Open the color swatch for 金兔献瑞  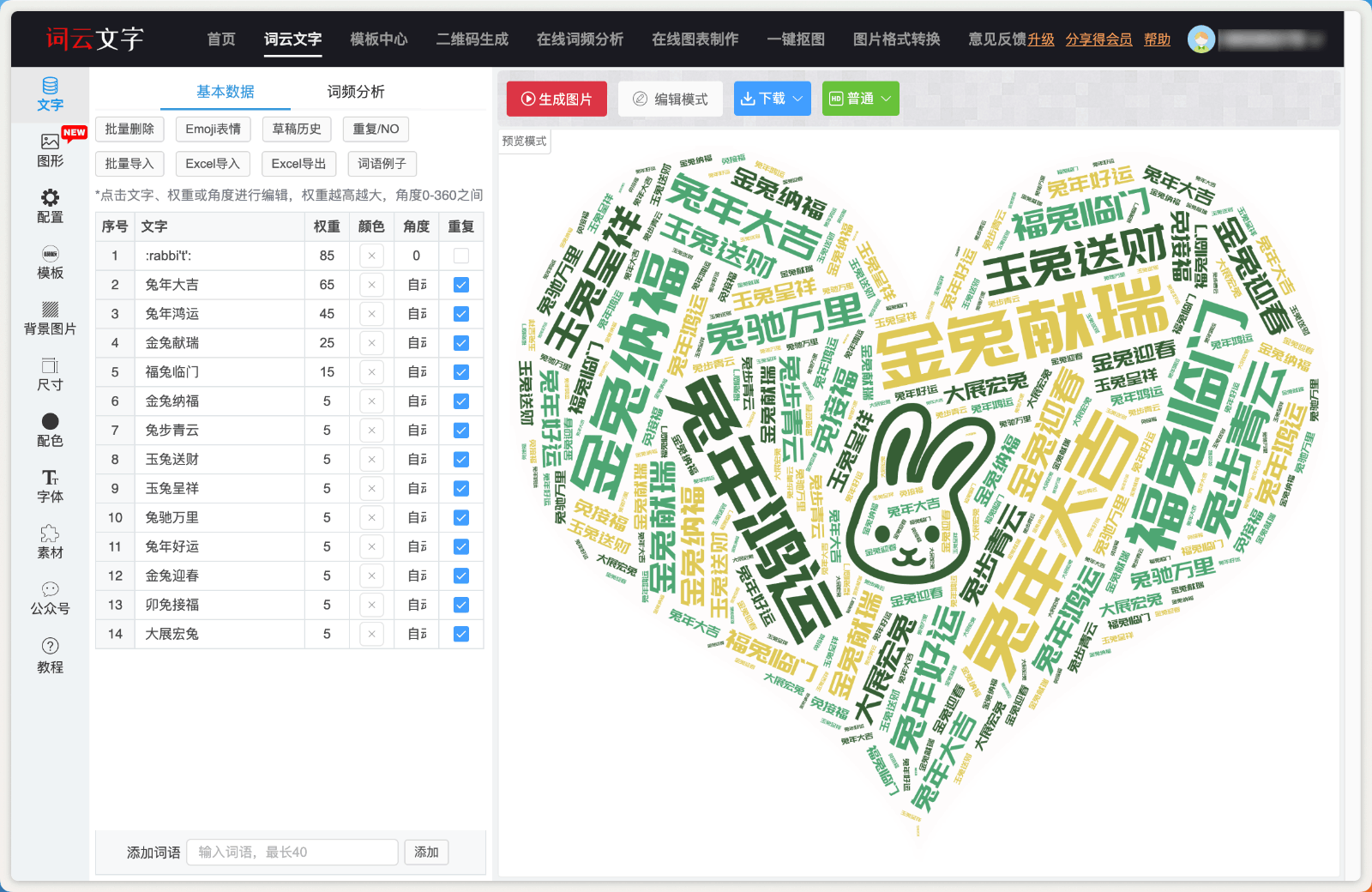[x=371, y=343]
